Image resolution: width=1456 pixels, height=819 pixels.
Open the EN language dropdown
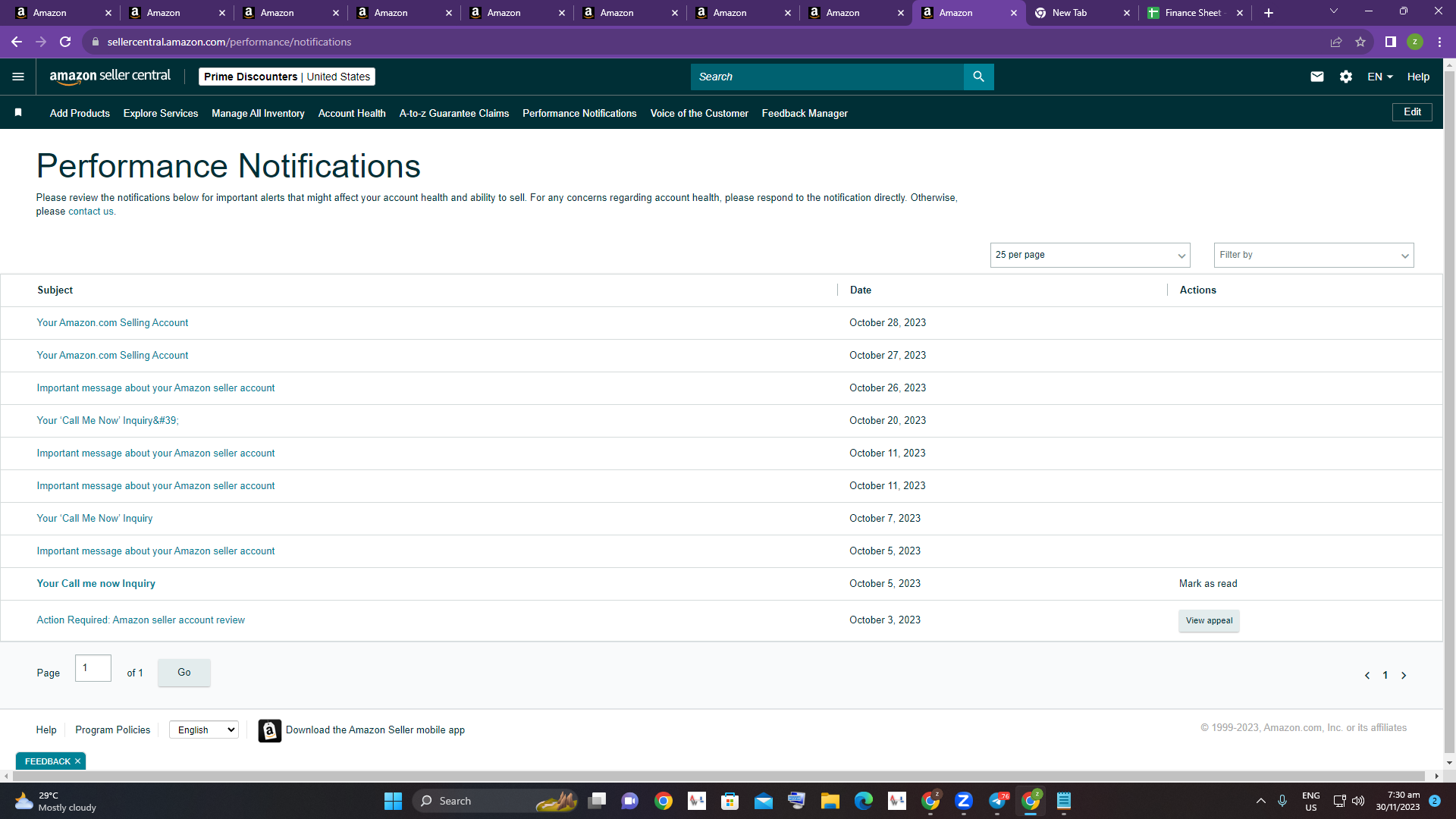tap(1379, 77)
